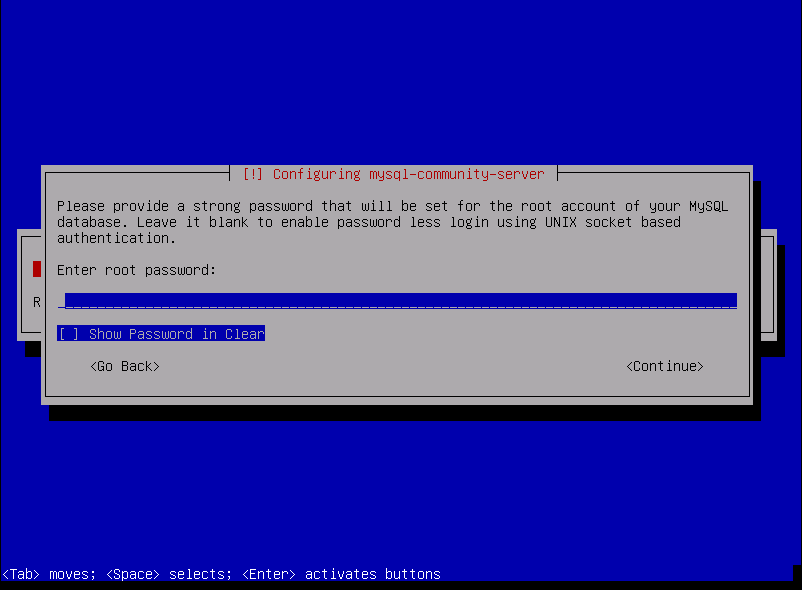Select the Go Back button
The image size is (802, 590).
[x=125, y=366]
